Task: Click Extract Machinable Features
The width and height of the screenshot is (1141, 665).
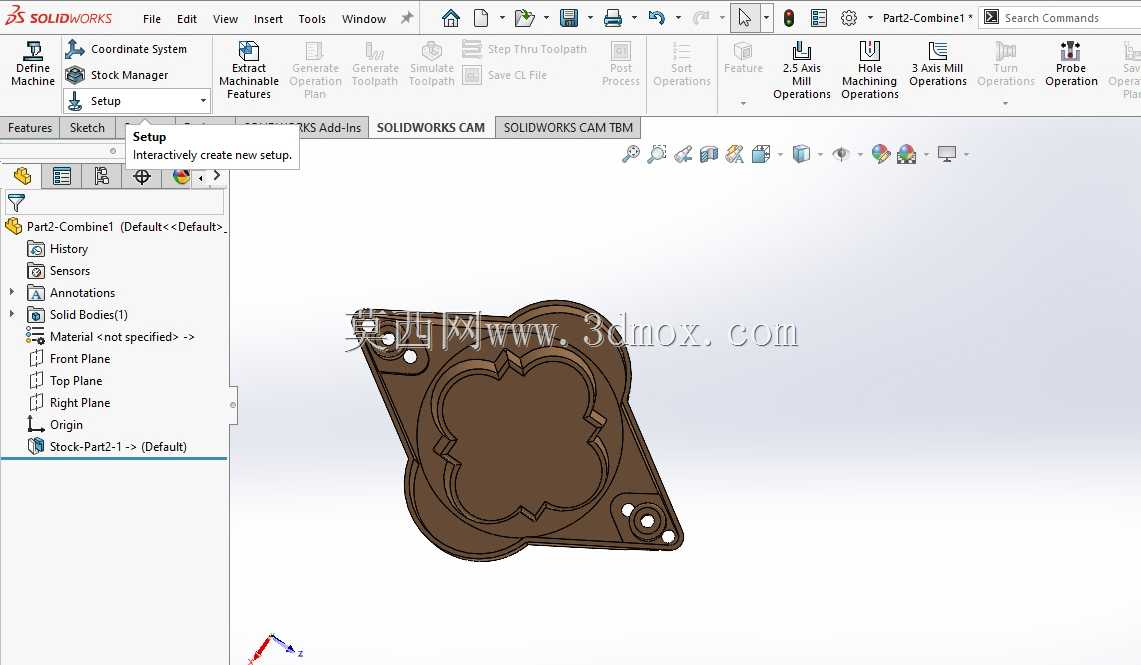Action: tap(249, 70)
